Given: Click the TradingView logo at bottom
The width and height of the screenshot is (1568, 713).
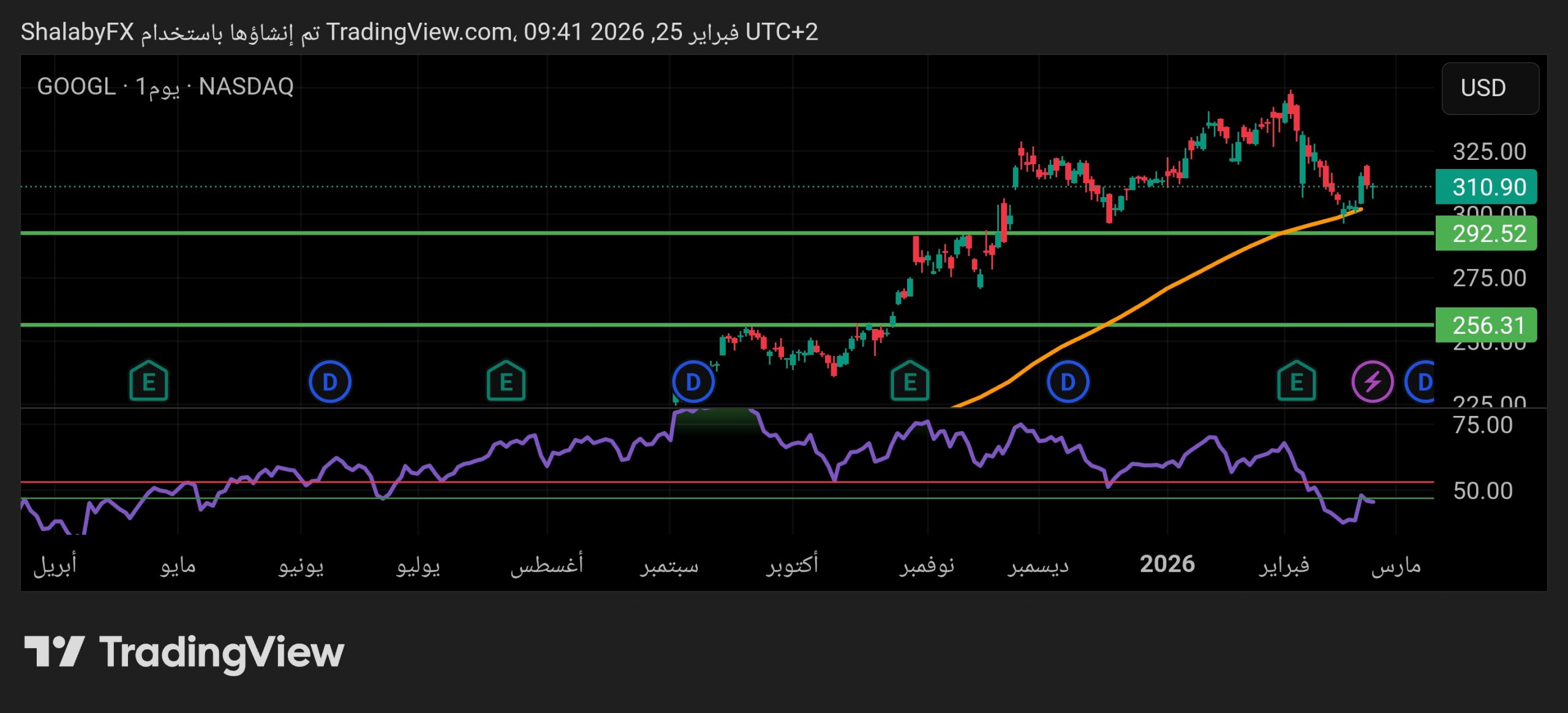Looking at the screenshot, I should [184, 652].
